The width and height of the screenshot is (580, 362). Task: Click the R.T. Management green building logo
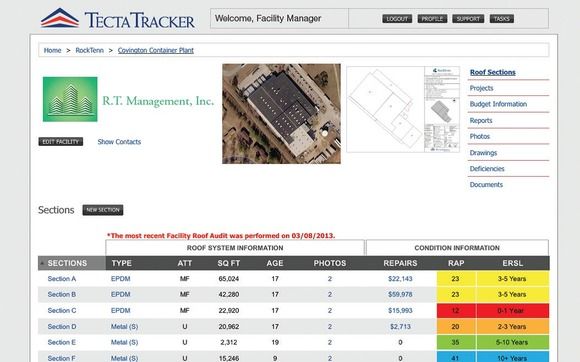click(x=70, y=99)
